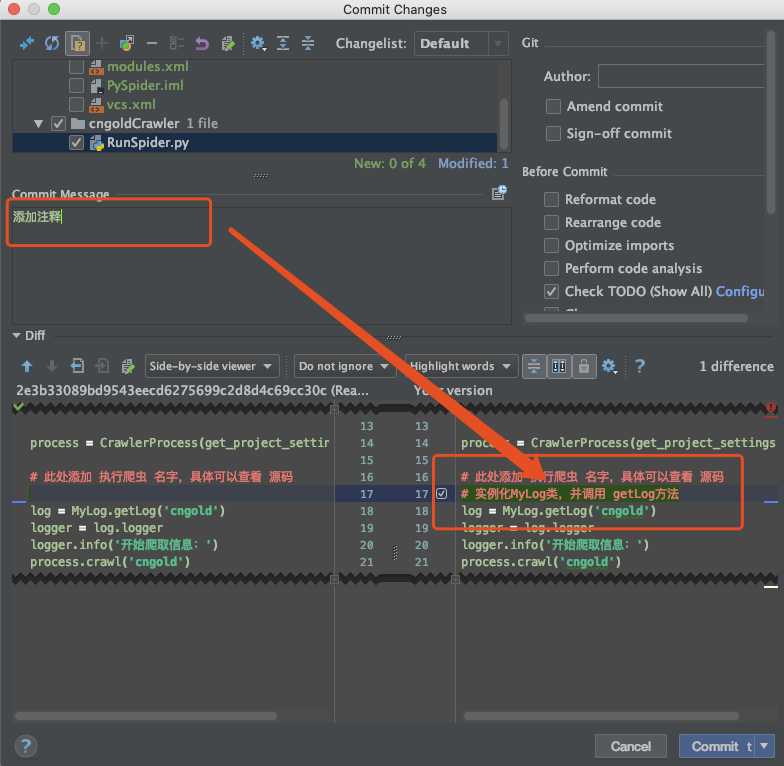Enable the Sign-off commit checkbox
The height and width of the screenshot is (766, 784).
pos(553,134)
